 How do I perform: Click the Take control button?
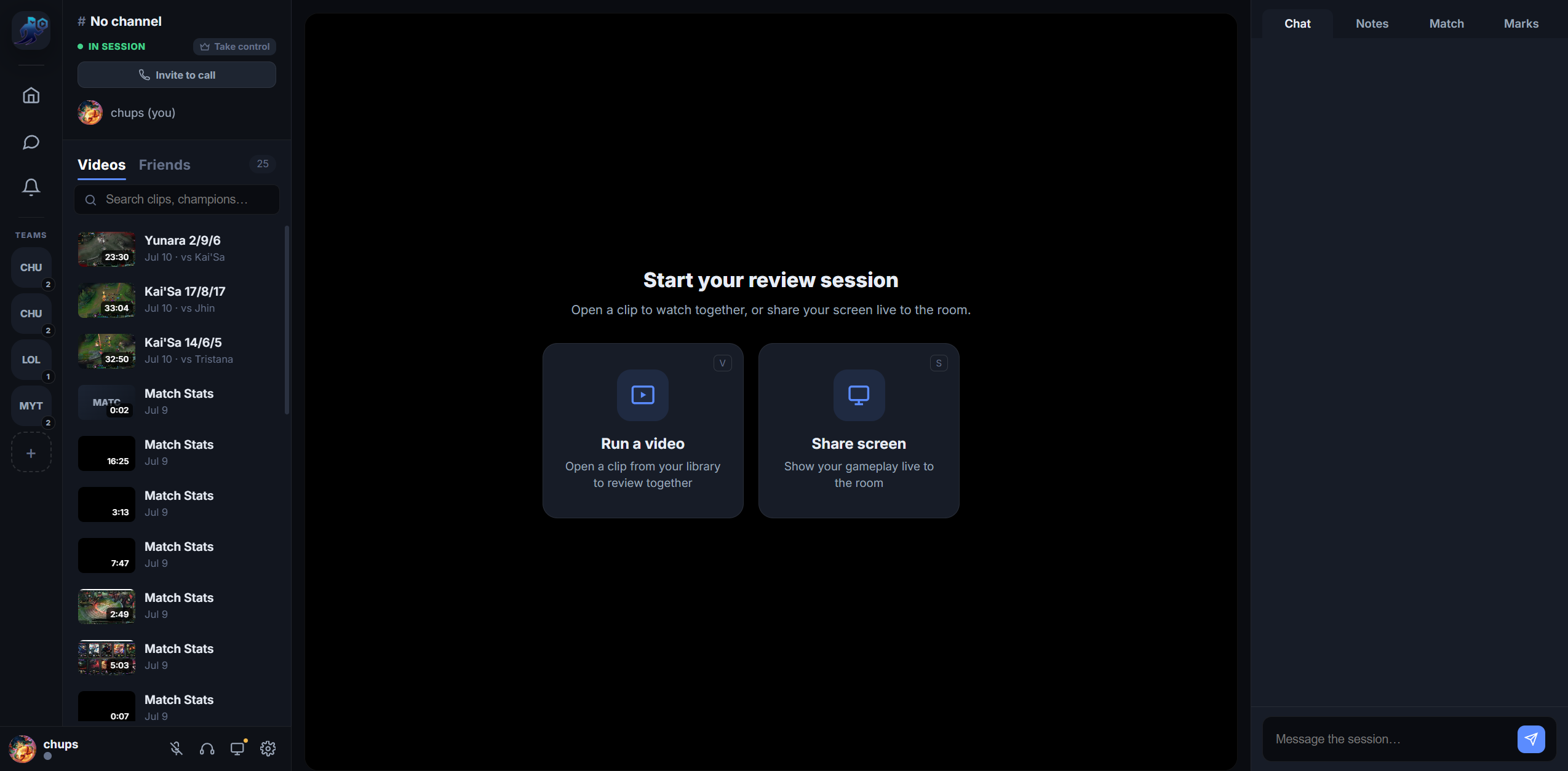click(234, 47)
